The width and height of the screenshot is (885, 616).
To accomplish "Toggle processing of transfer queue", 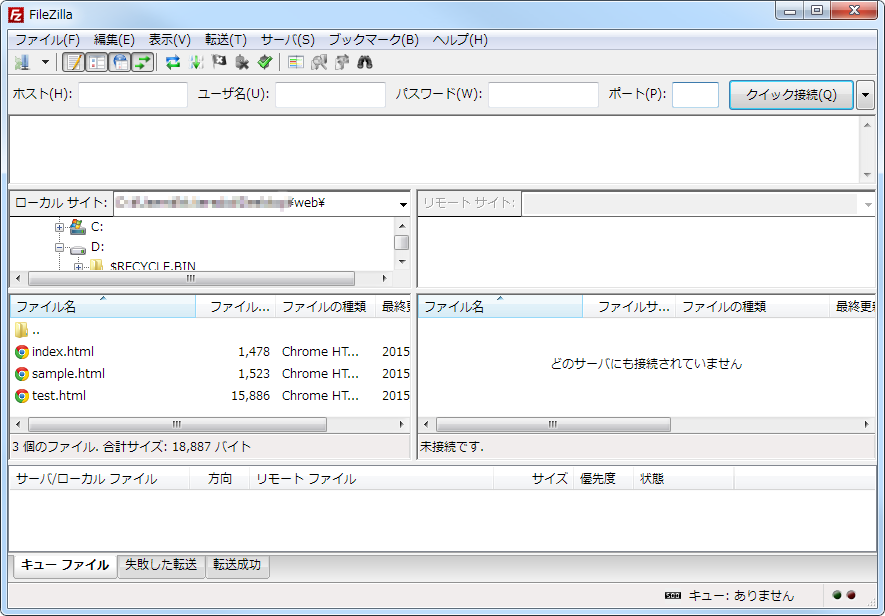I will (x=196, y=62).
